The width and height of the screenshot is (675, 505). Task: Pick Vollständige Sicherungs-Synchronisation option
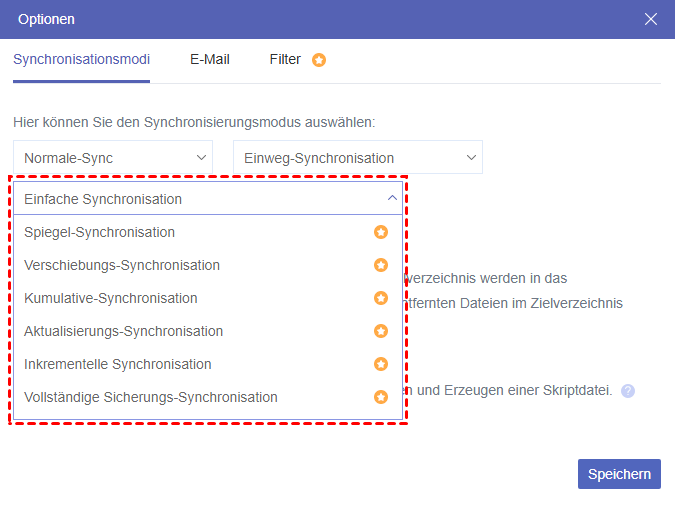151,397
